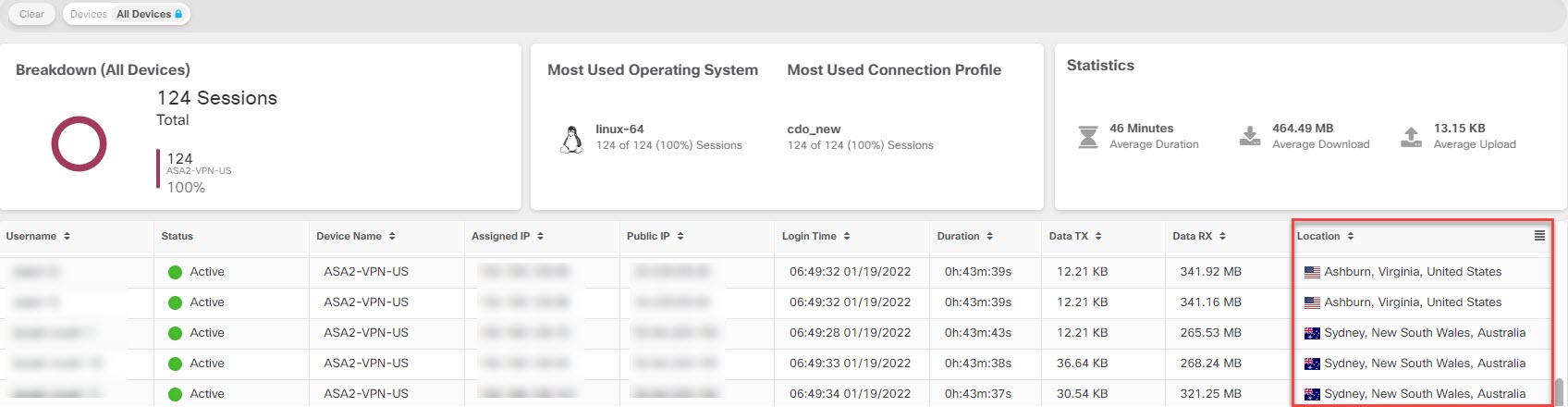The image size is (1568, 407).
Task: Sort table by Username column
Action: pos(67,237)
